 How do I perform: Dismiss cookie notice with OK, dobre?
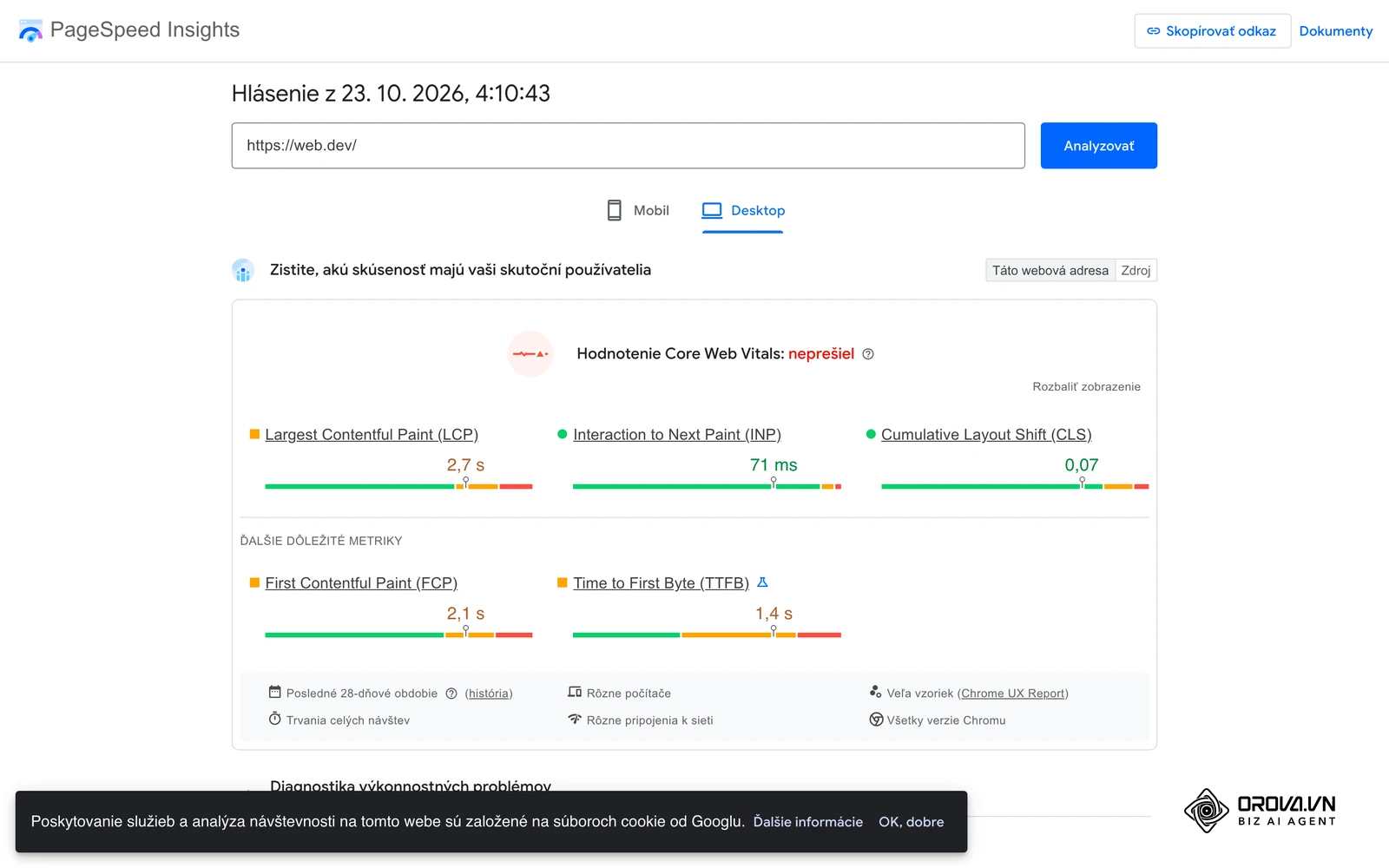pyautogui.click(x=911, y=822)
